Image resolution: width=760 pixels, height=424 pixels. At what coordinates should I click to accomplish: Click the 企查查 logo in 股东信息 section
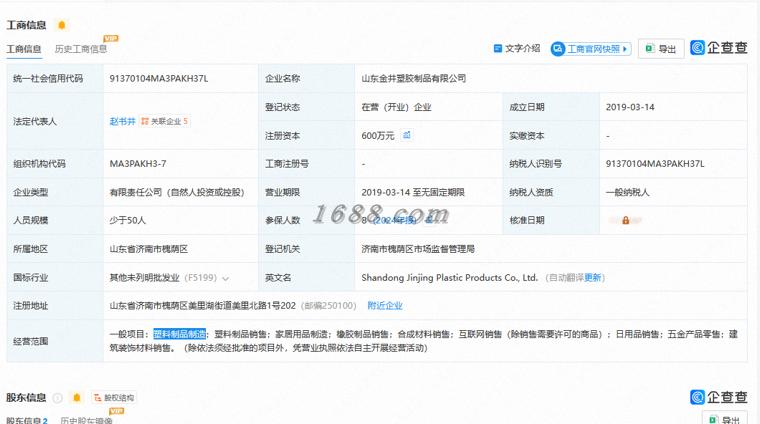coord(719,397)
